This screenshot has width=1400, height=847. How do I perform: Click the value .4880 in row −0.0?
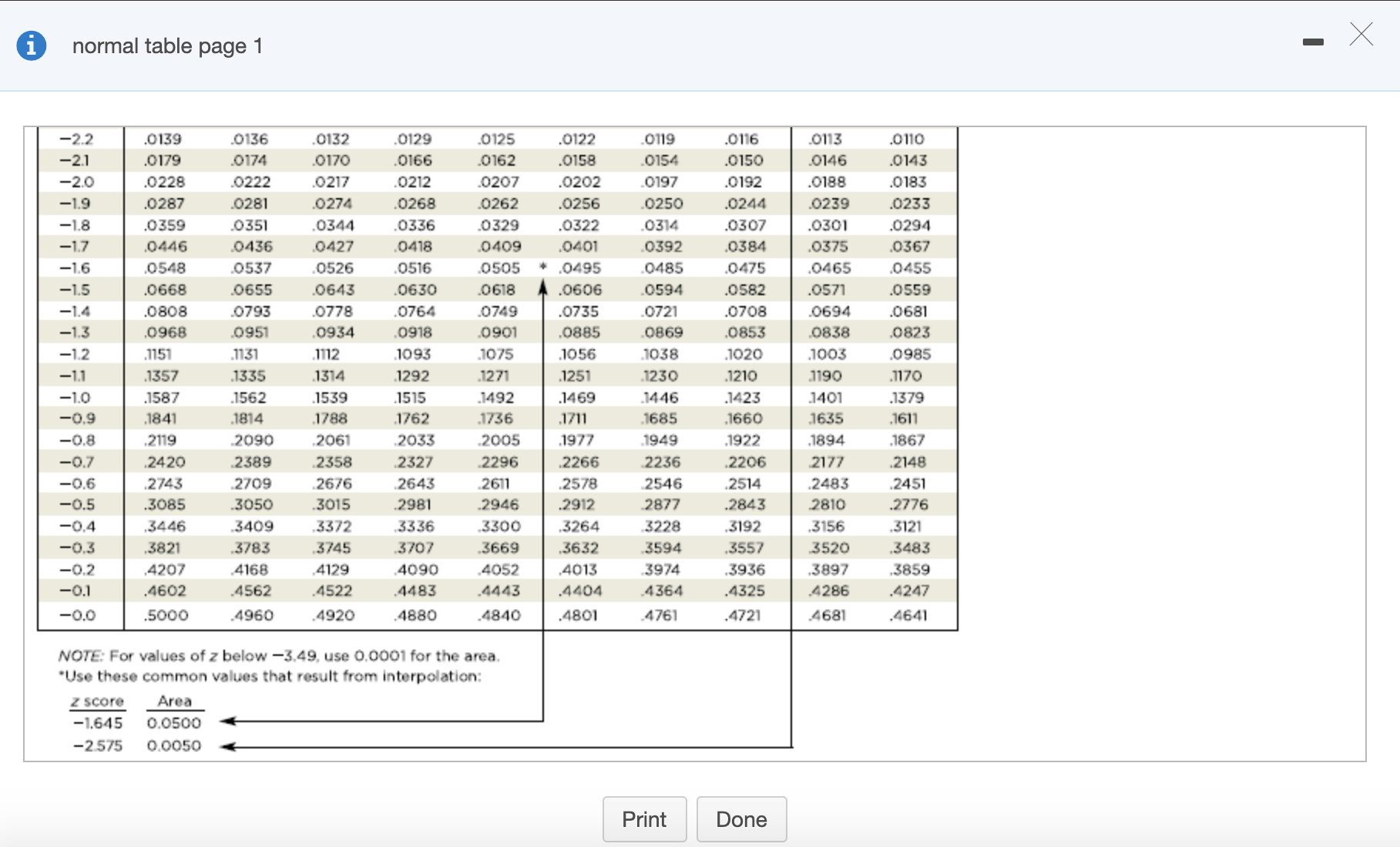(x=416, y=616)
